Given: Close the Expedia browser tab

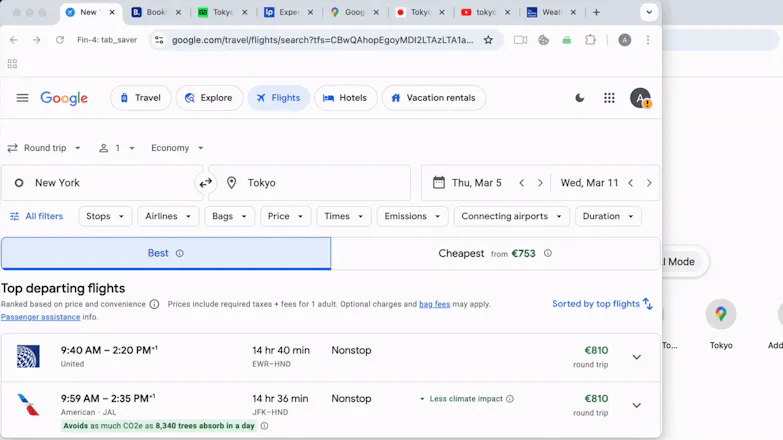Looking at the screenshot, I should click(310, 12).
